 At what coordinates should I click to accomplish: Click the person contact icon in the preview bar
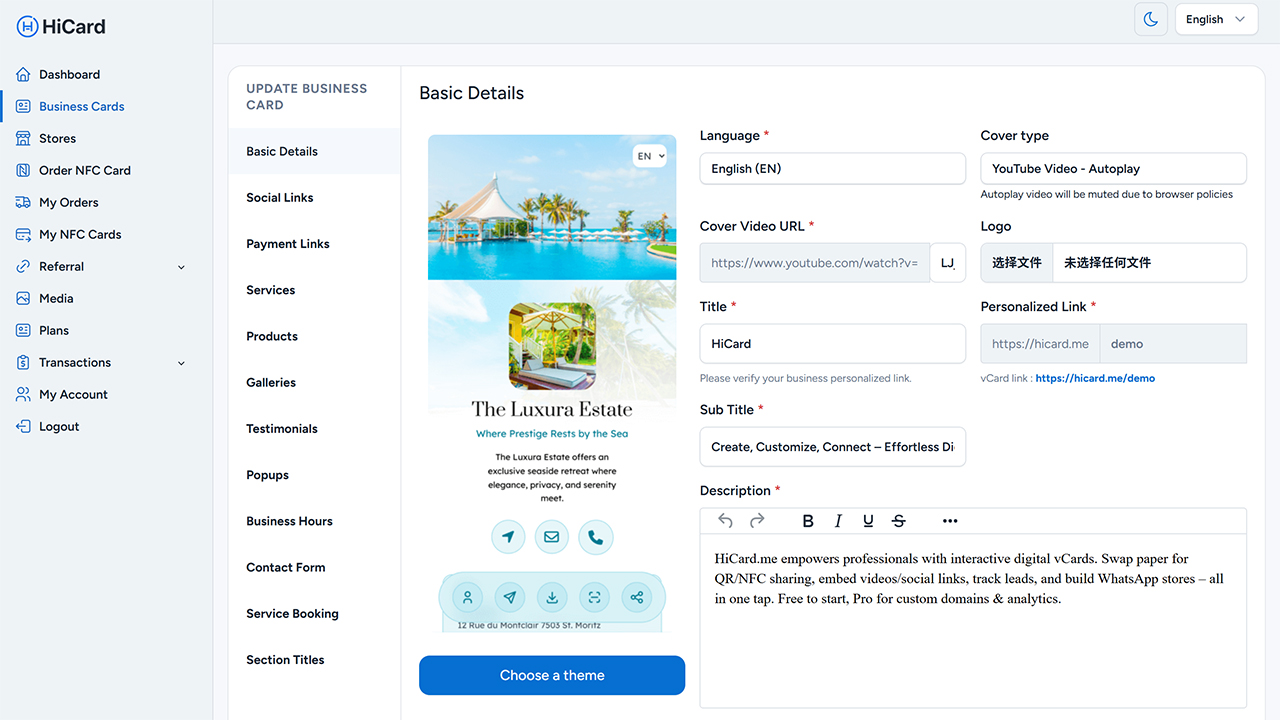[x=467, y=598]
